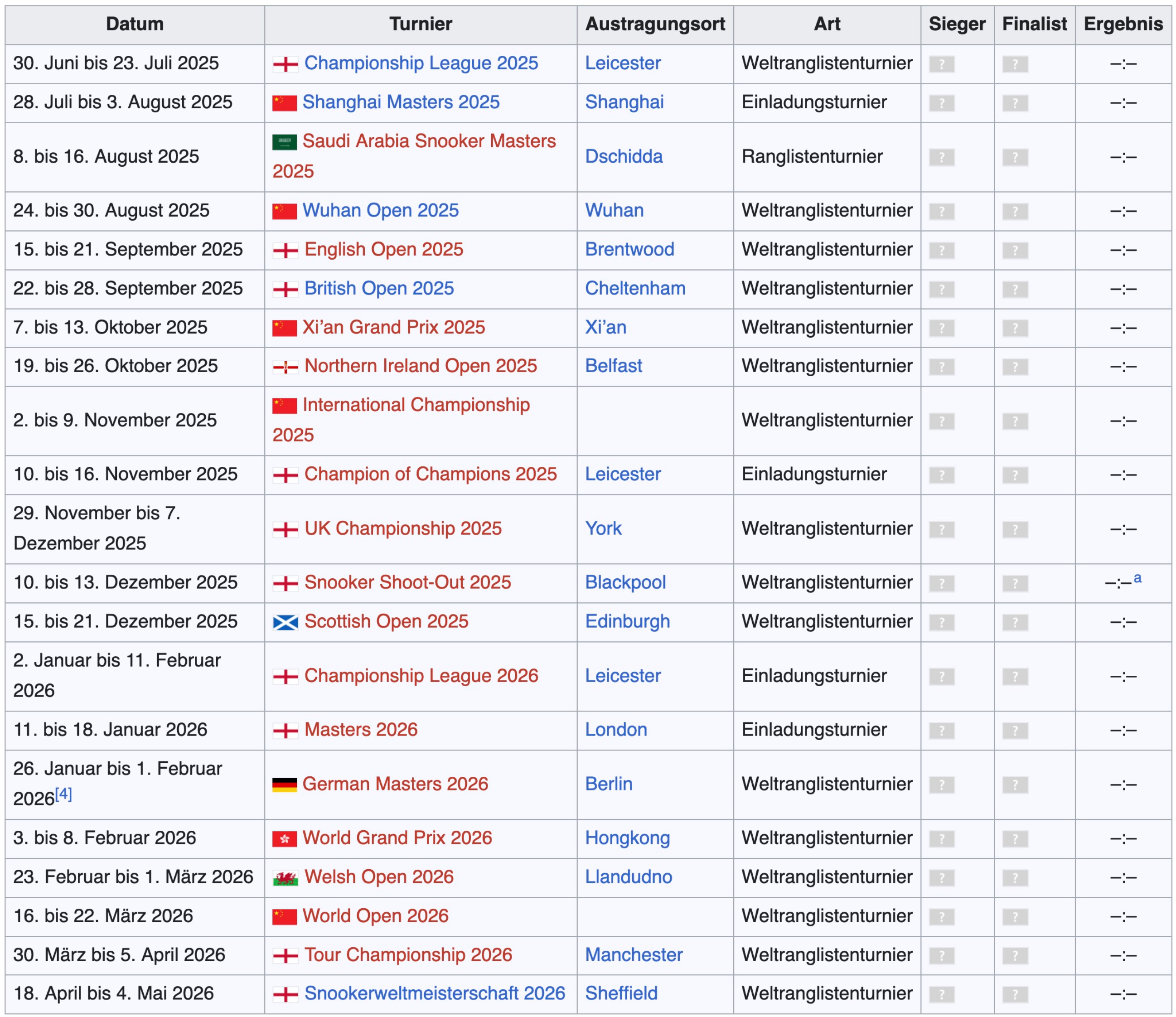
Task: Click the Sieger placeholder in German Masters 2026 row
Action: pos(942,785)
